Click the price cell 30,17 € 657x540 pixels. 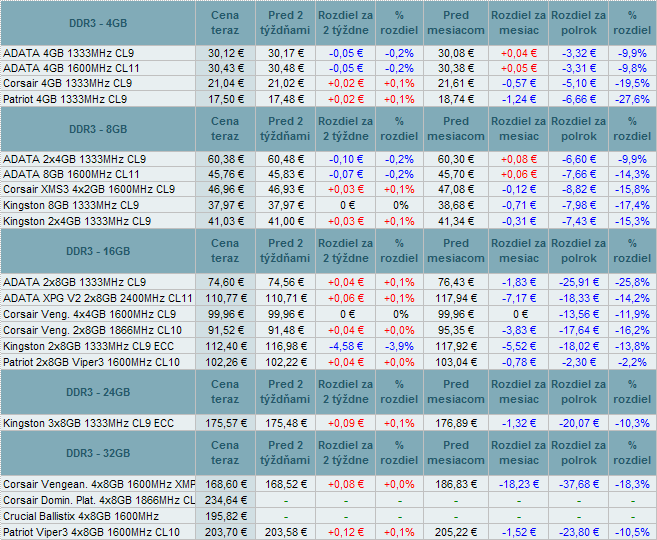[286, 53]
